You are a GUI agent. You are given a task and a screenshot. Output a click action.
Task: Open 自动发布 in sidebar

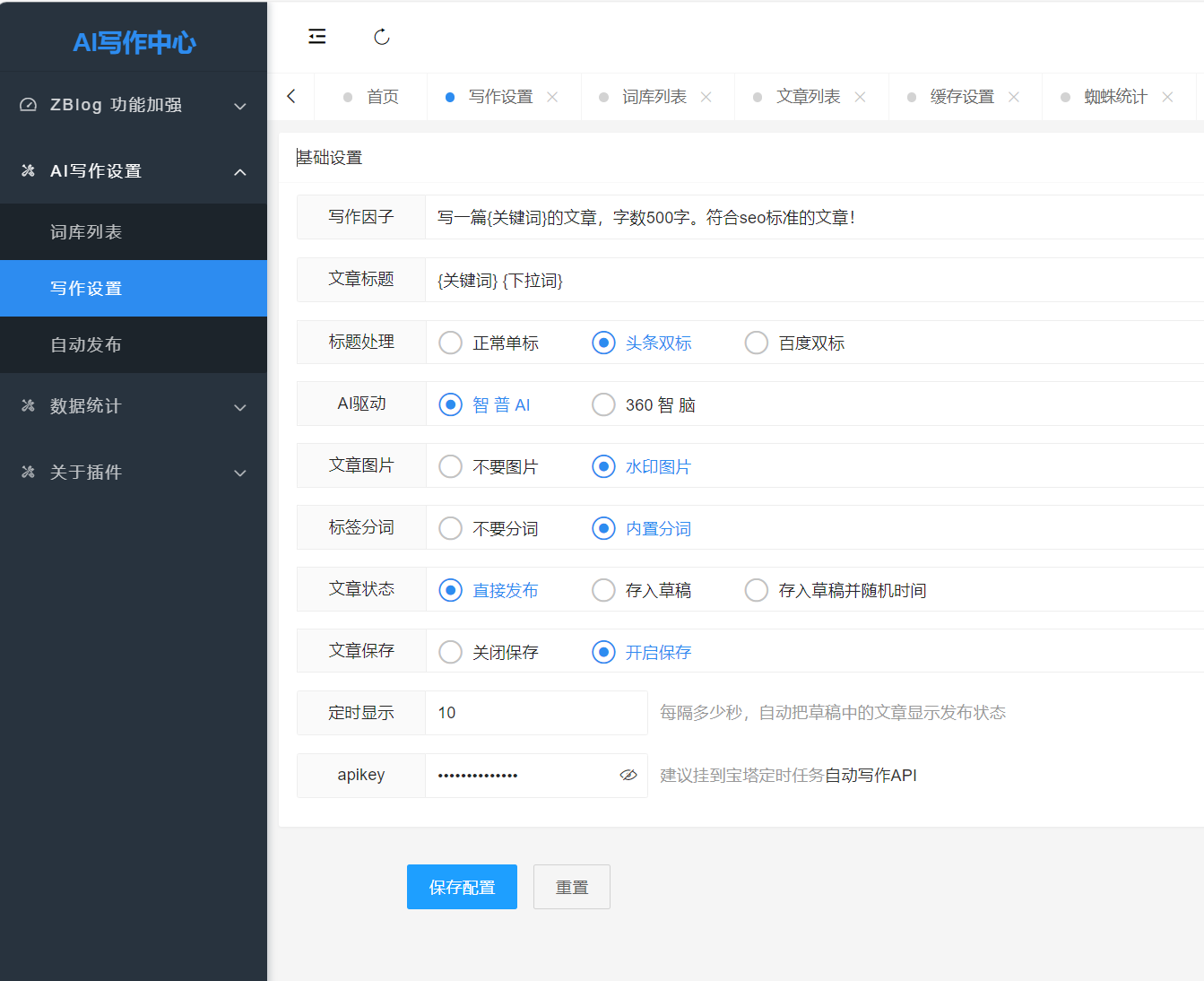134,345
